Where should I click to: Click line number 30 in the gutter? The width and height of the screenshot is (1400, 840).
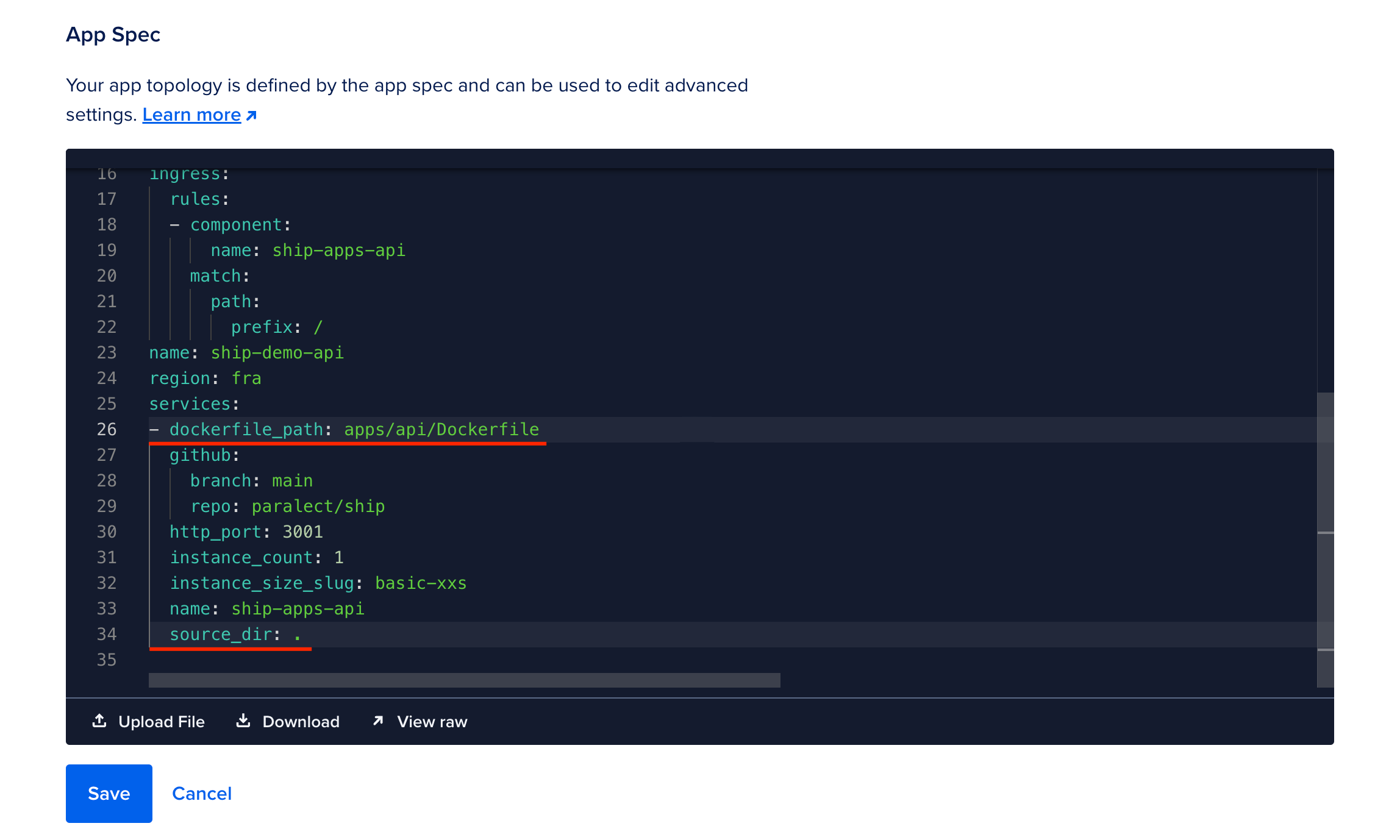tap(107, 532)
